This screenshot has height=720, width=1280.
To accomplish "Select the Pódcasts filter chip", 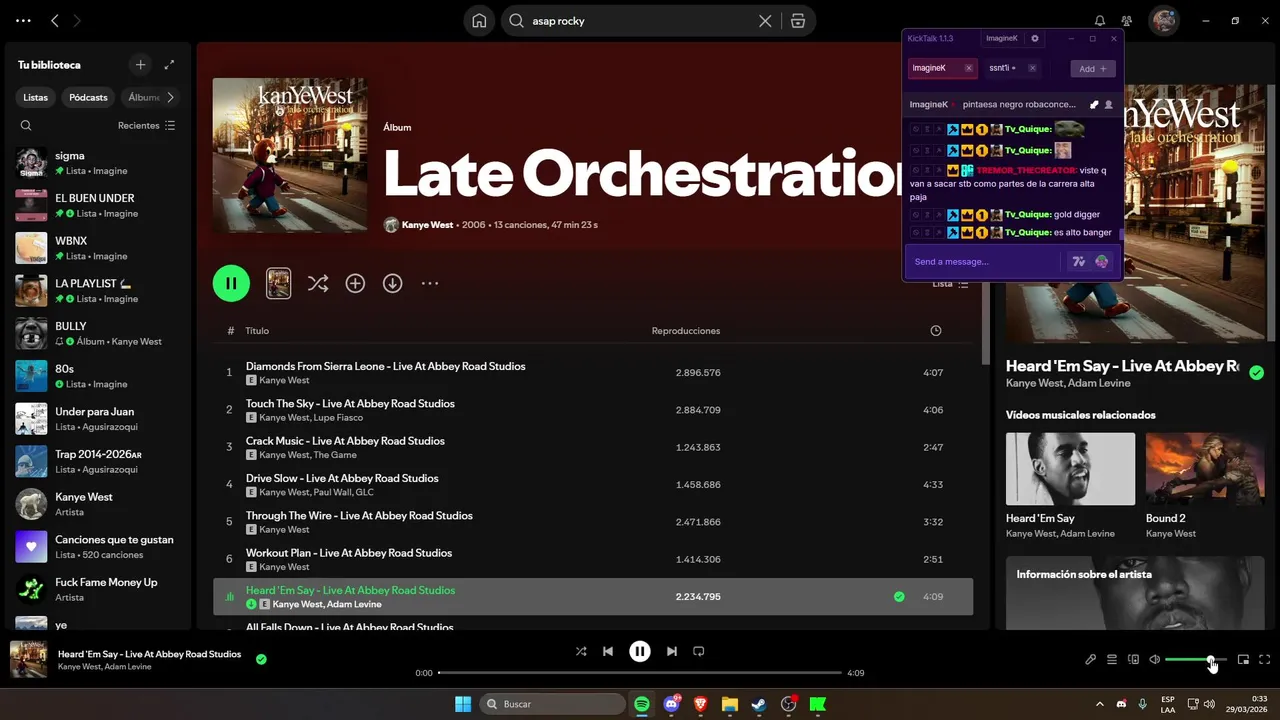I will (88, 97).
